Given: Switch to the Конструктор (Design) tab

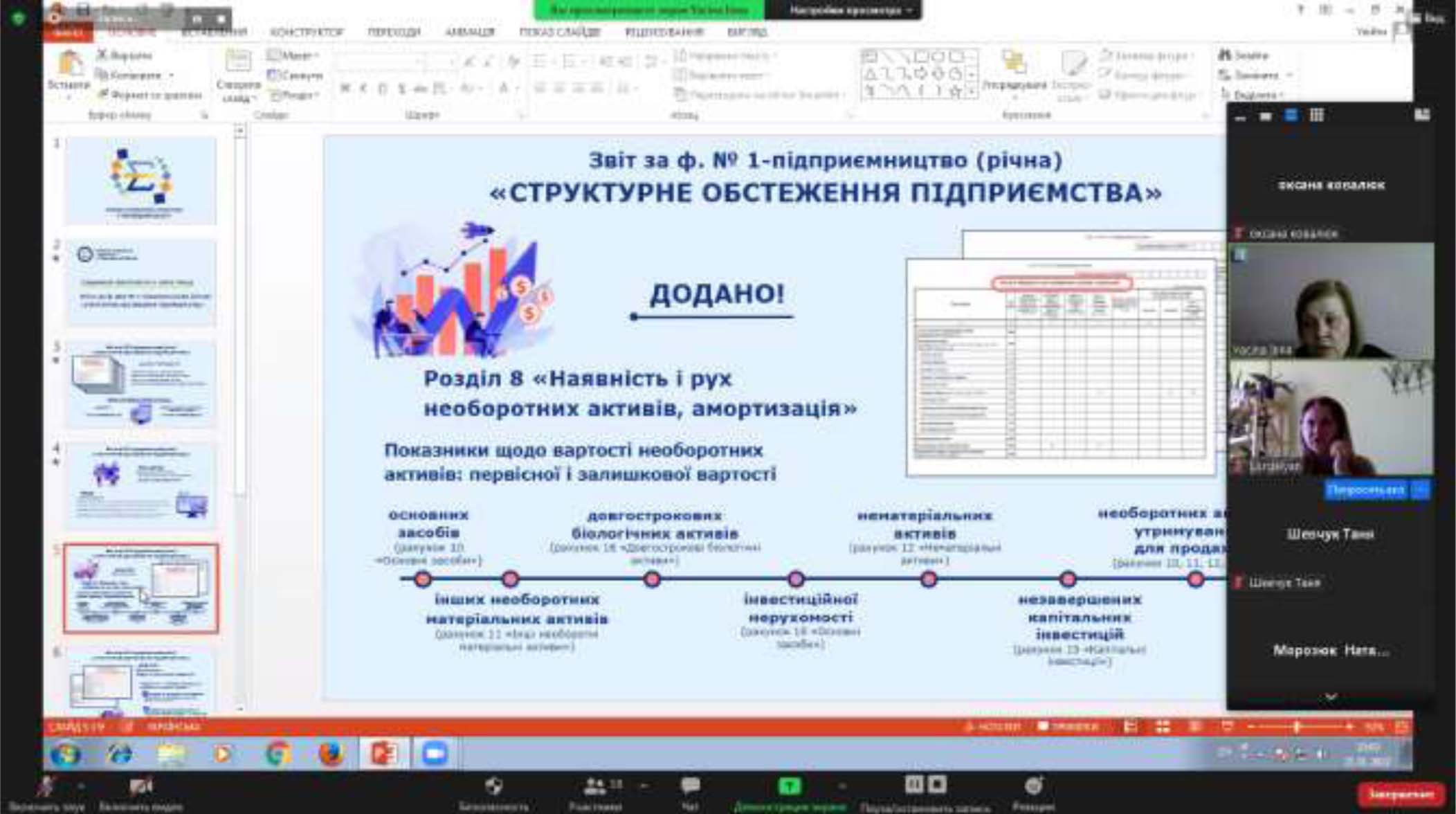Looking at the screenshot, I should point(307,32).
